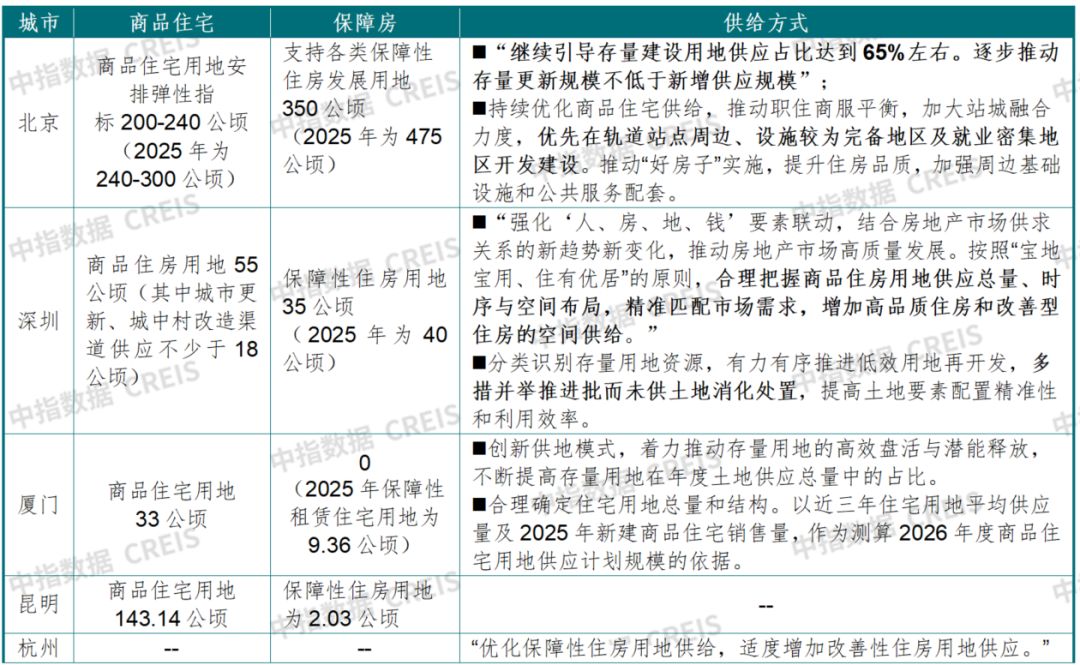Click the -- in 杭州 保障房 cell
Viewport: 1080px width, 665px height.
364,648
